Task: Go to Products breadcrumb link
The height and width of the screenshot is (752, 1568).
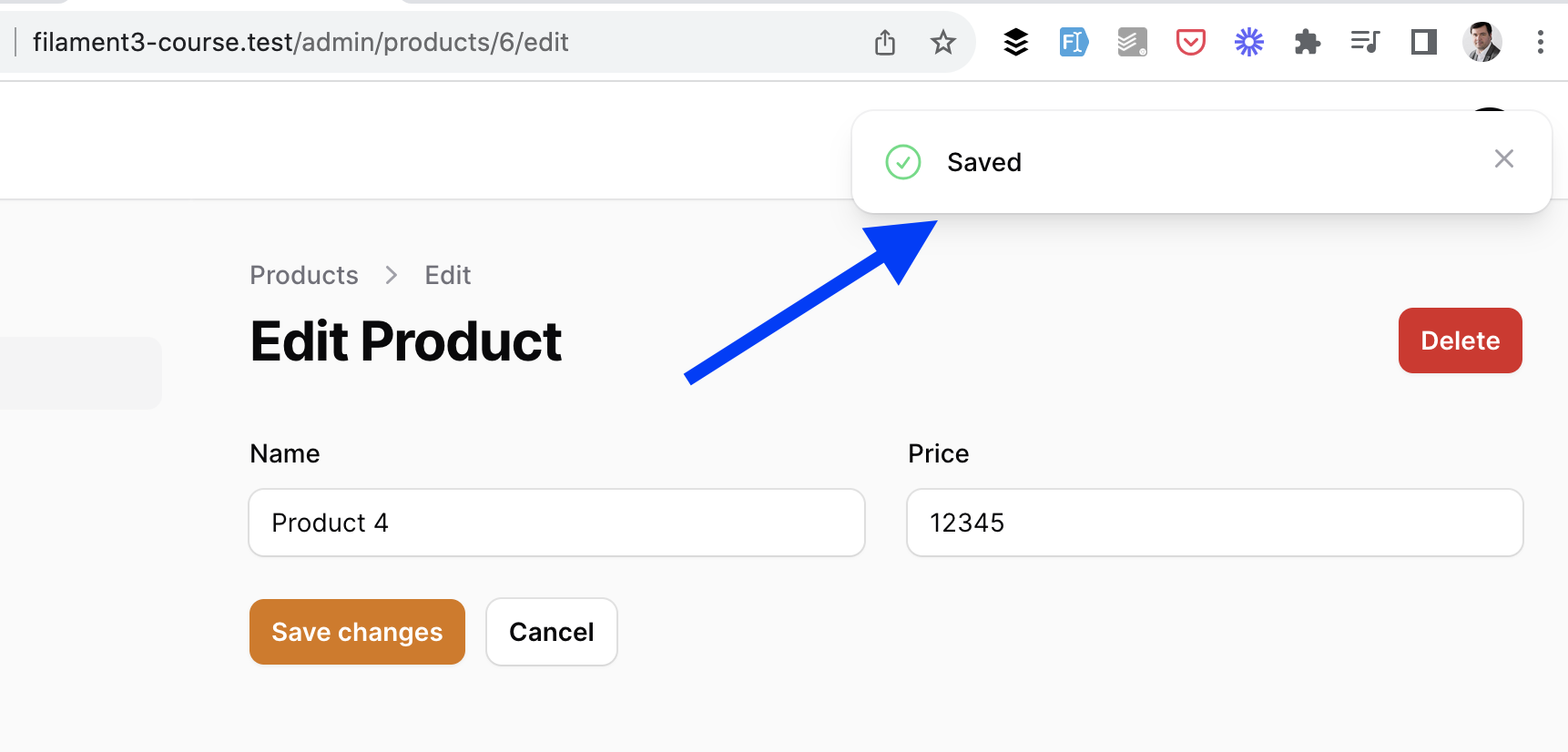Action: click(304, 275)
